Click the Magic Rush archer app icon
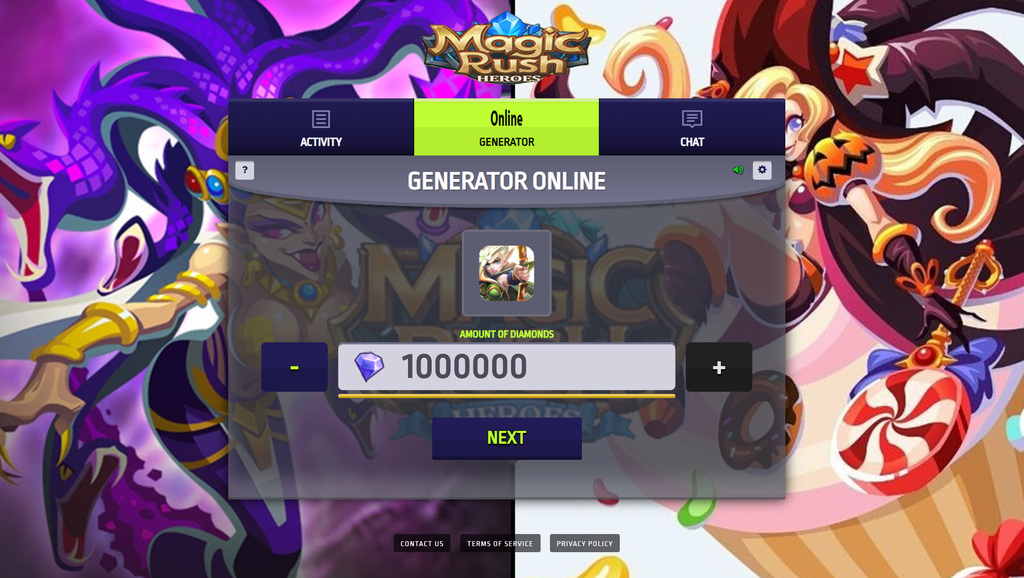The width and height of the screenshot is (1024, 578). point(507,273)
